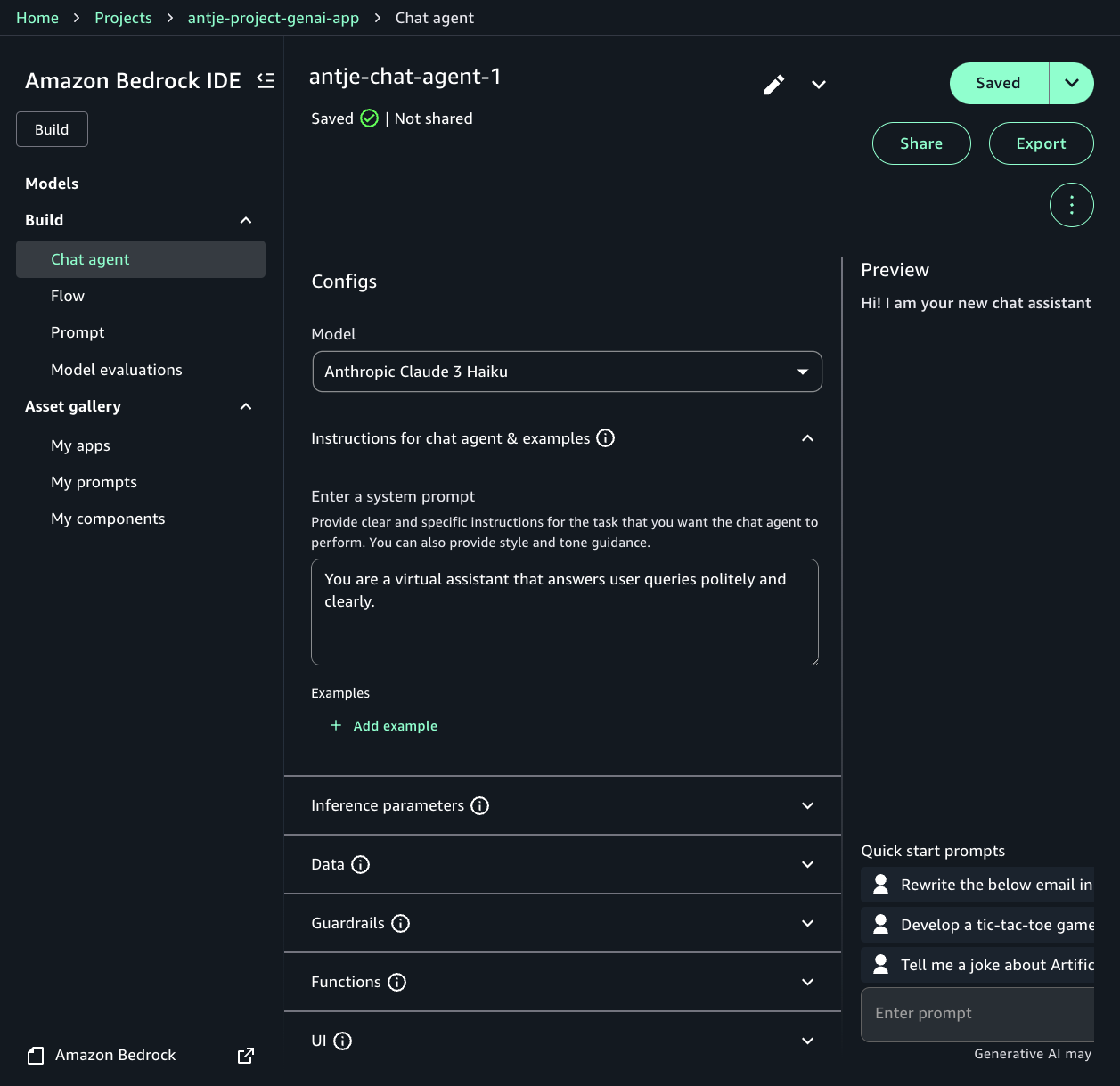Click the user icon beside 'Tell me a joke'
The width and height of the screenshot is (1120, 1086).
880,964
